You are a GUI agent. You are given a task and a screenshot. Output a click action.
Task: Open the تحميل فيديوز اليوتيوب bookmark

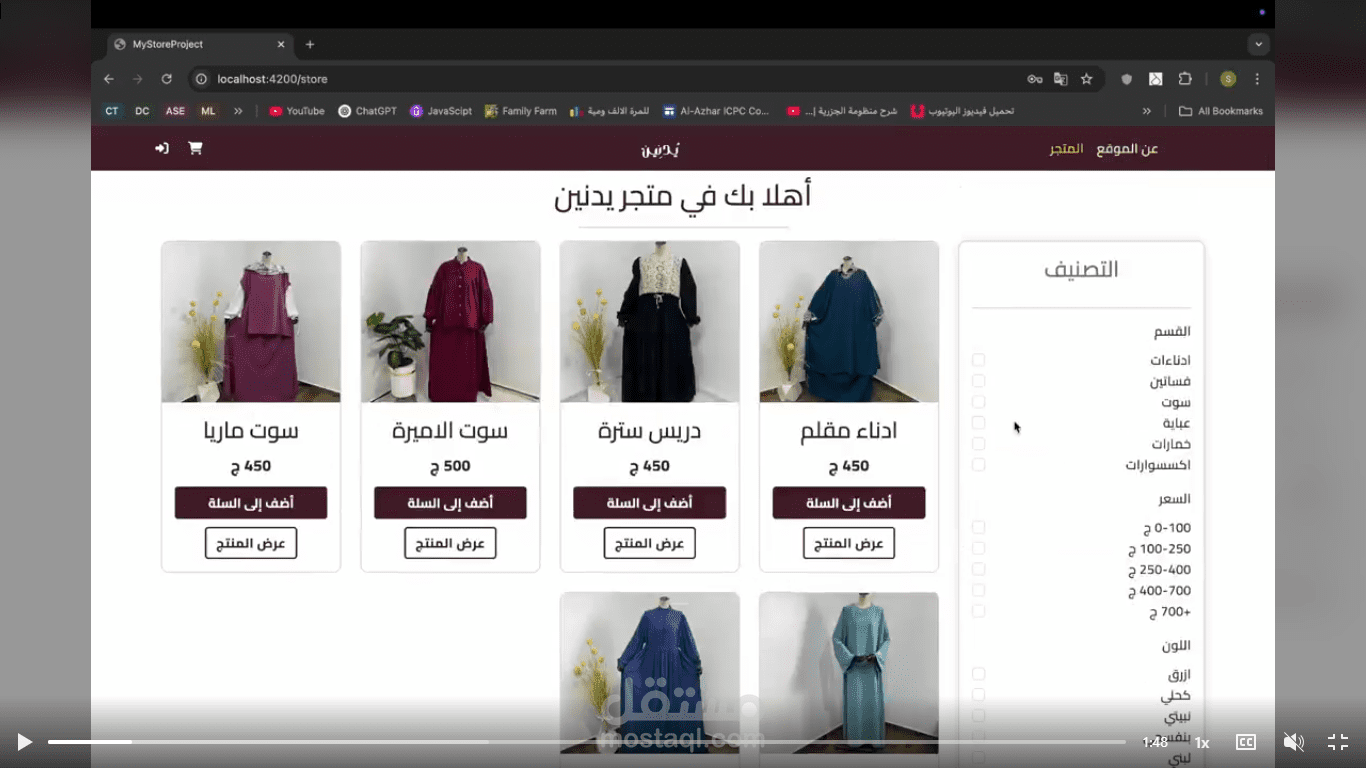[x=962, y=111]
